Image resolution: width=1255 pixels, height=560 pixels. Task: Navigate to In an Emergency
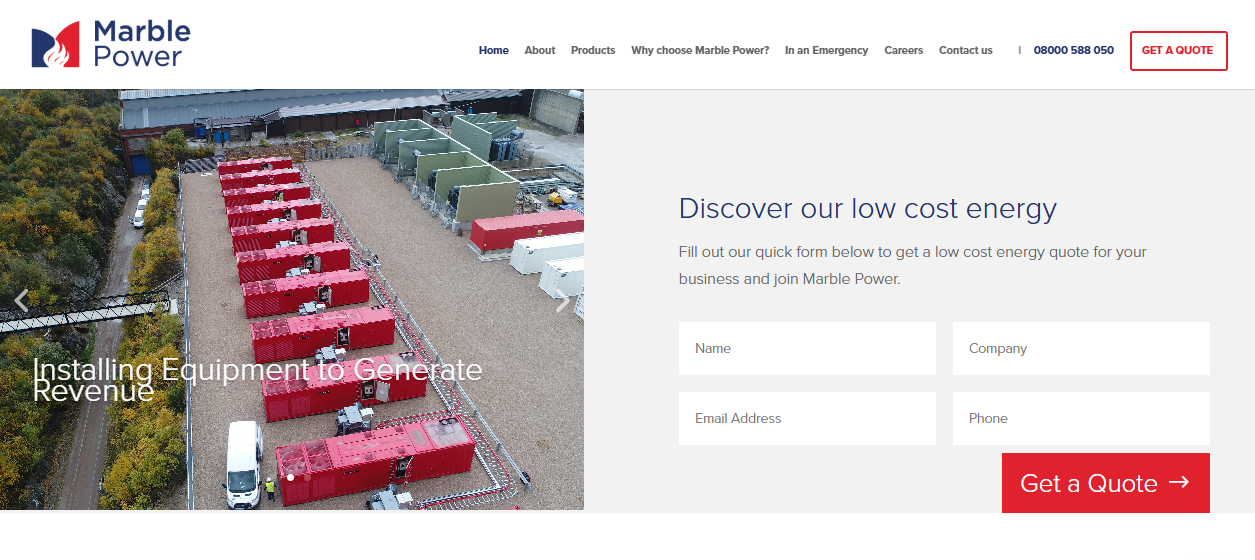[x=826, y=50]
